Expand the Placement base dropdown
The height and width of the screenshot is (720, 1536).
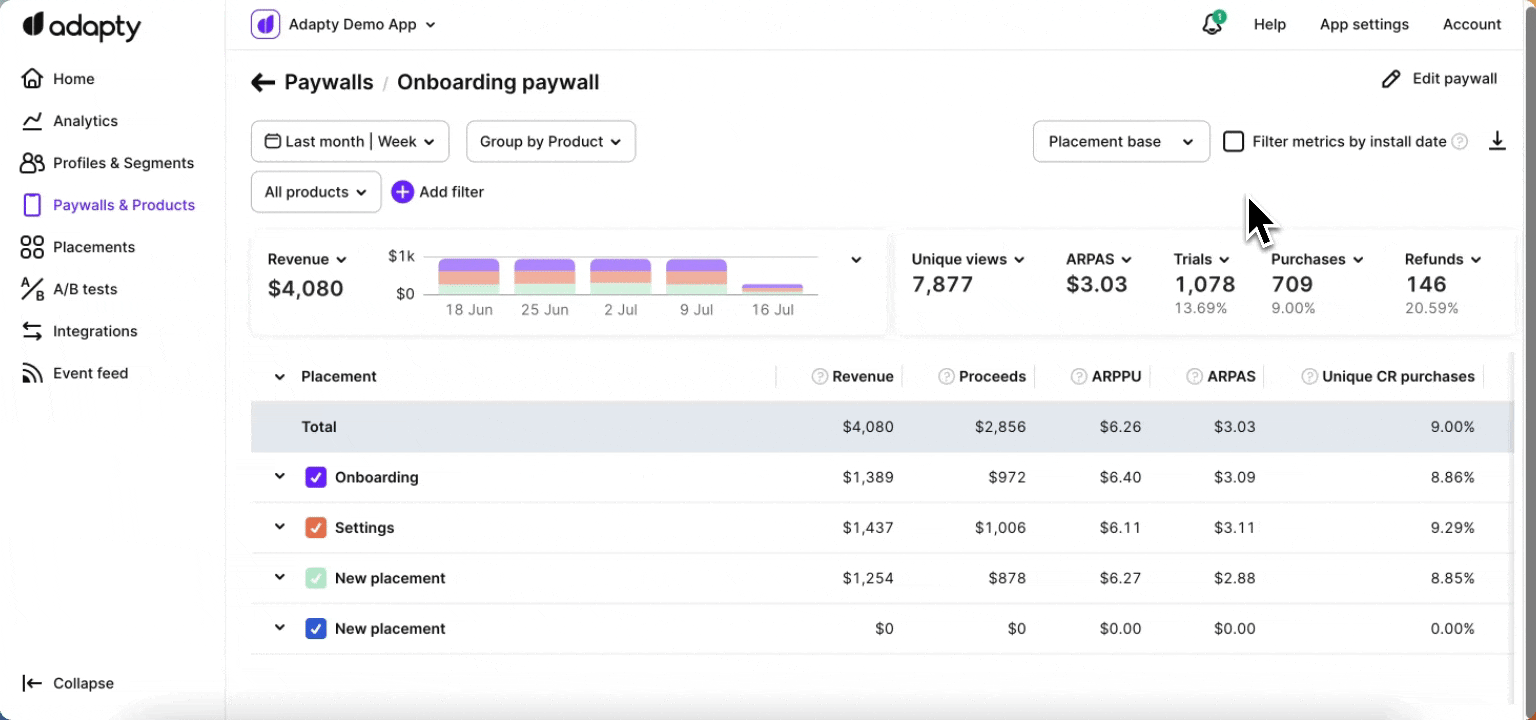pyautogui.click(x=1121, y=142)
